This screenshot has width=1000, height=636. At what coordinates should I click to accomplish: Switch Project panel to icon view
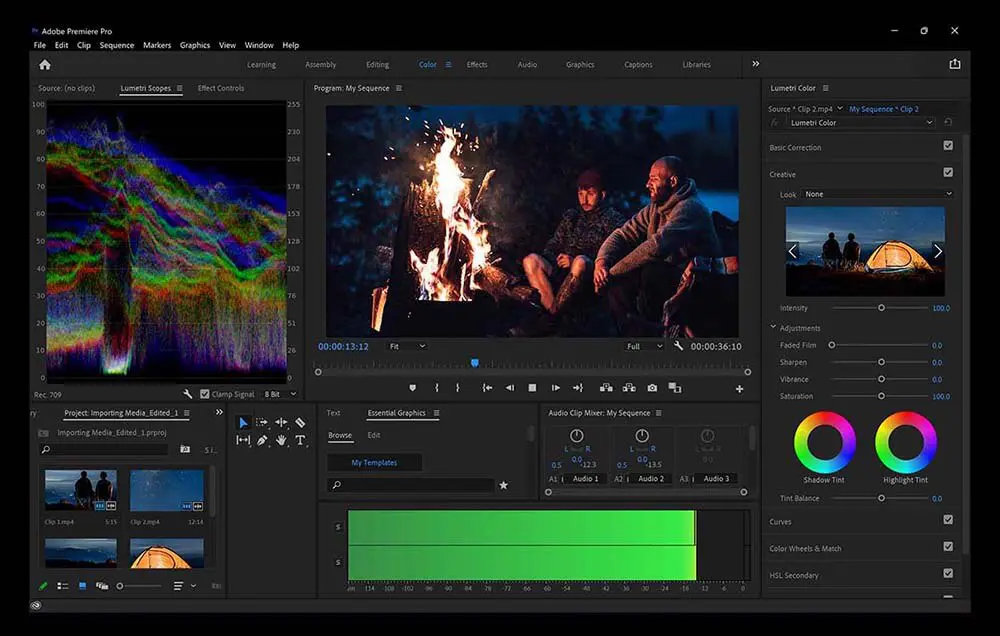tap(82, 586)
